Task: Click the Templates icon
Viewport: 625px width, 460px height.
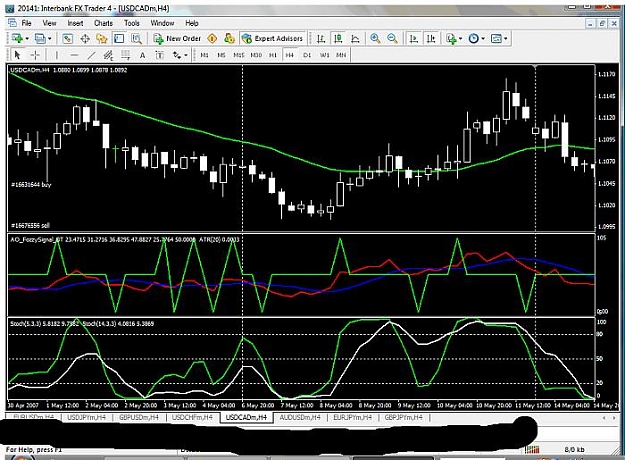Action: tap(496, 38)
